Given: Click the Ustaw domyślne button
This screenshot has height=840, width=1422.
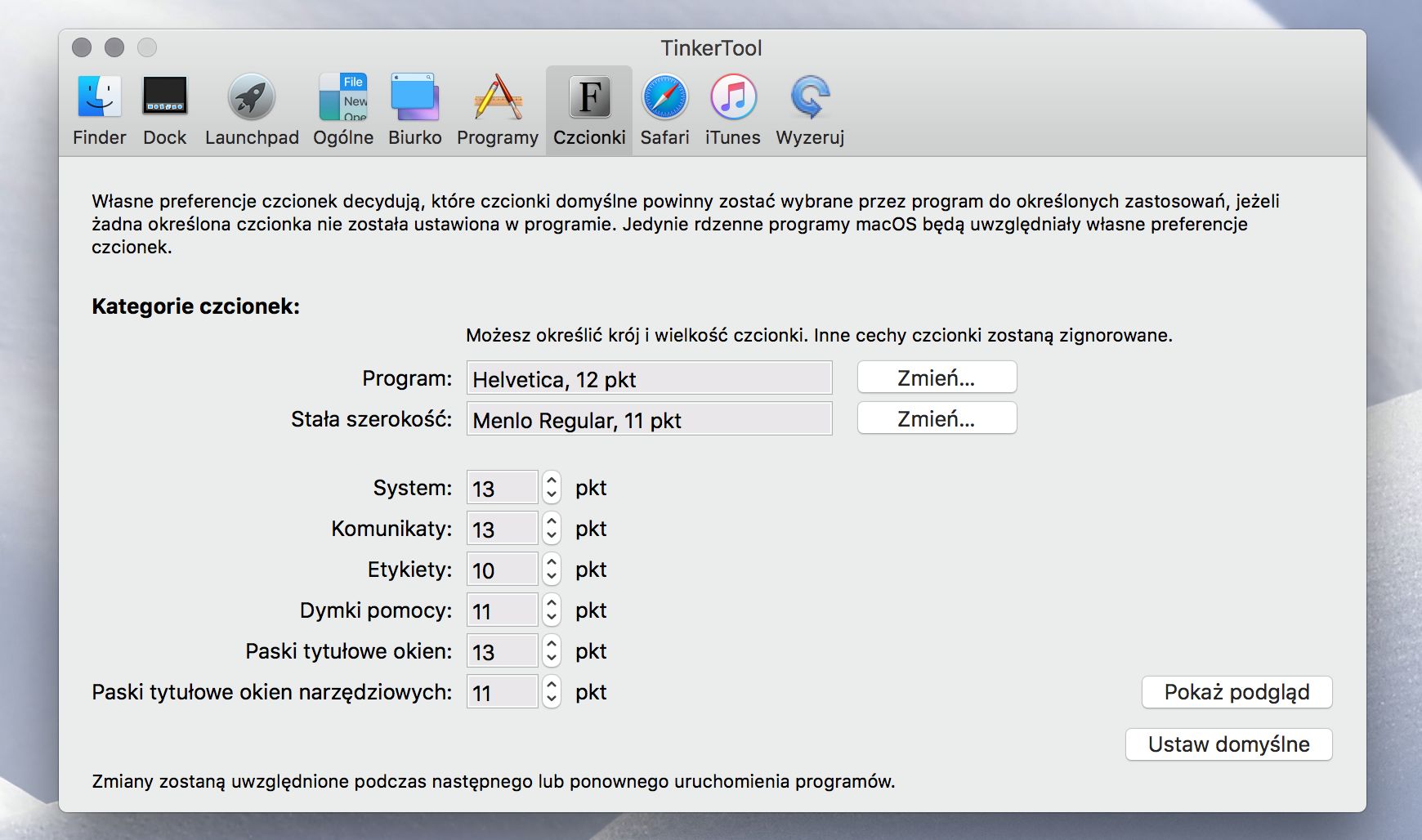Looking at the screenshot, I should coord(1228,744).
